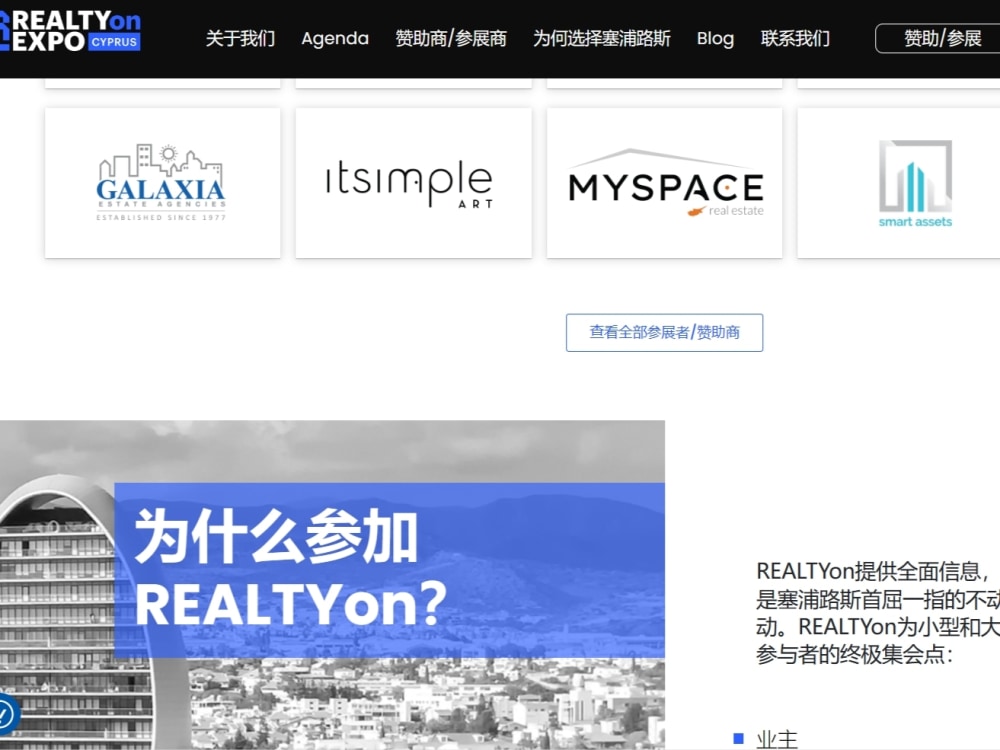Click the 为什么参加 REALTYon? banner image
1000x750 pixels.
(332, 585)
